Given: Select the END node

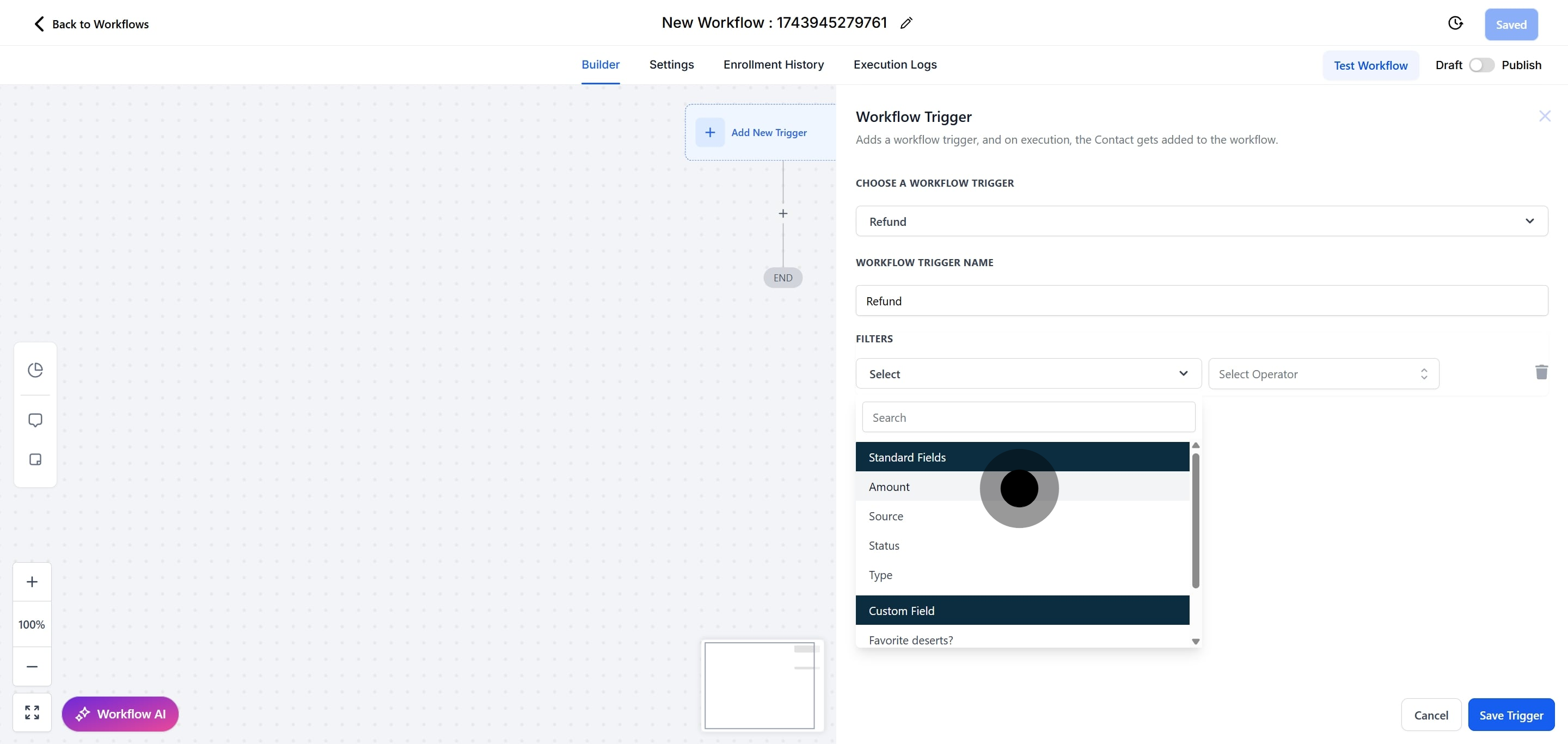Looking at the screenshot, I should pyautogui.click(x=783, y=278).
